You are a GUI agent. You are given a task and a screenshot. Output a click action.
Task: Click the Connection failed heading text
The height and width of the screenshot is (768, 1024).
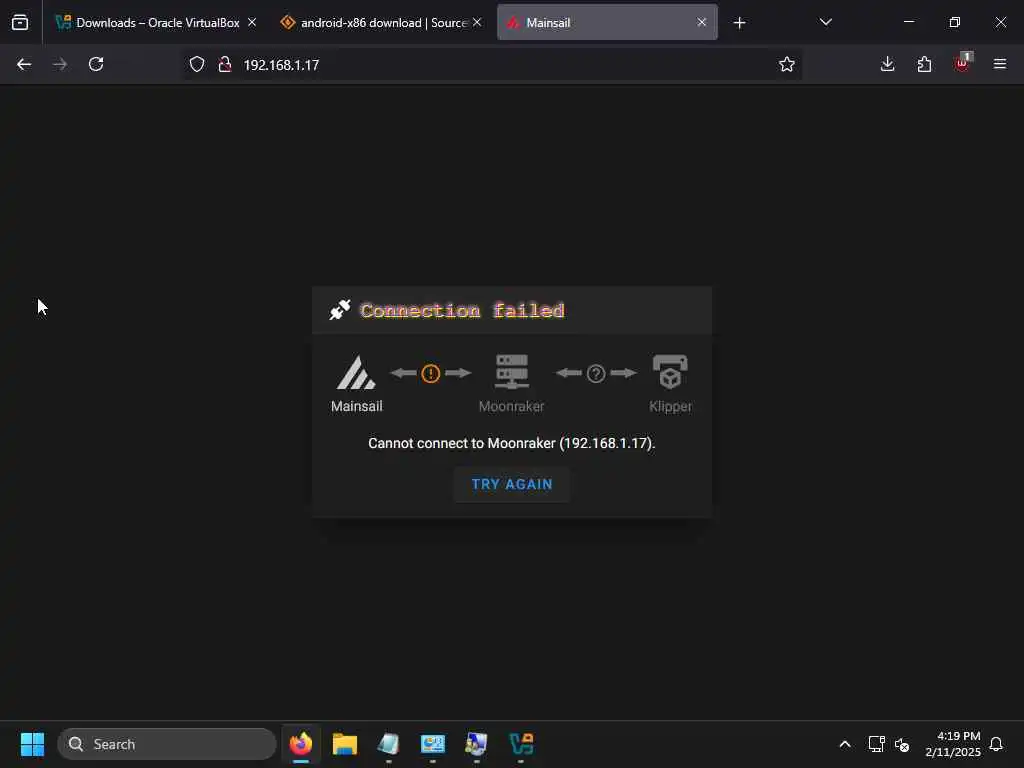(462, 311)
